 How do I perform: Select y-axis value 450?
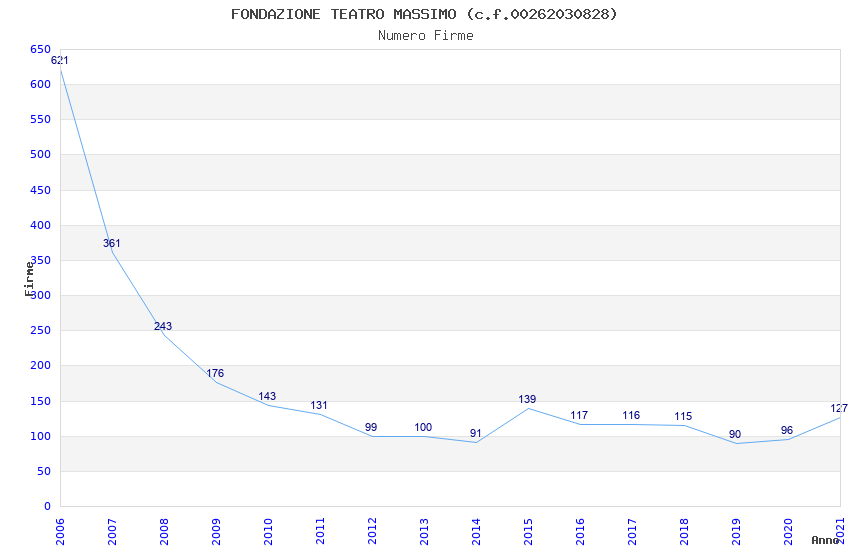[41, 190]
